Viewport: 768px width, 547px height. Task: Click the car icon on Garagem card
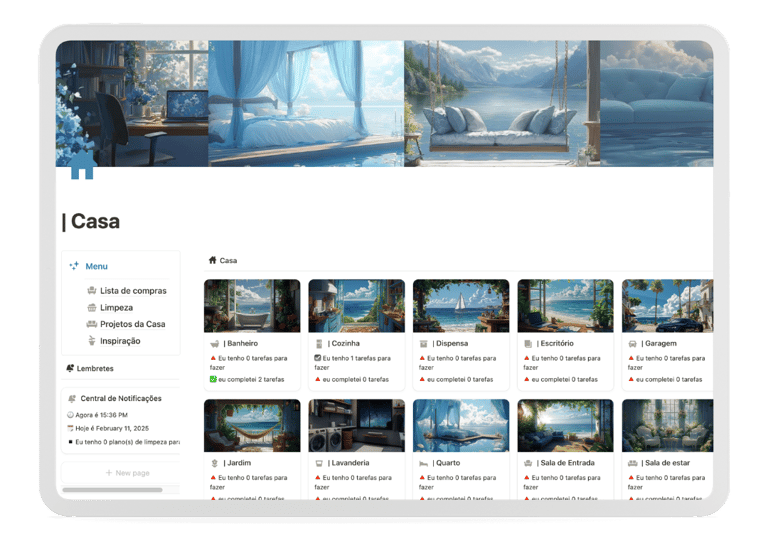[x=632, y=343]
